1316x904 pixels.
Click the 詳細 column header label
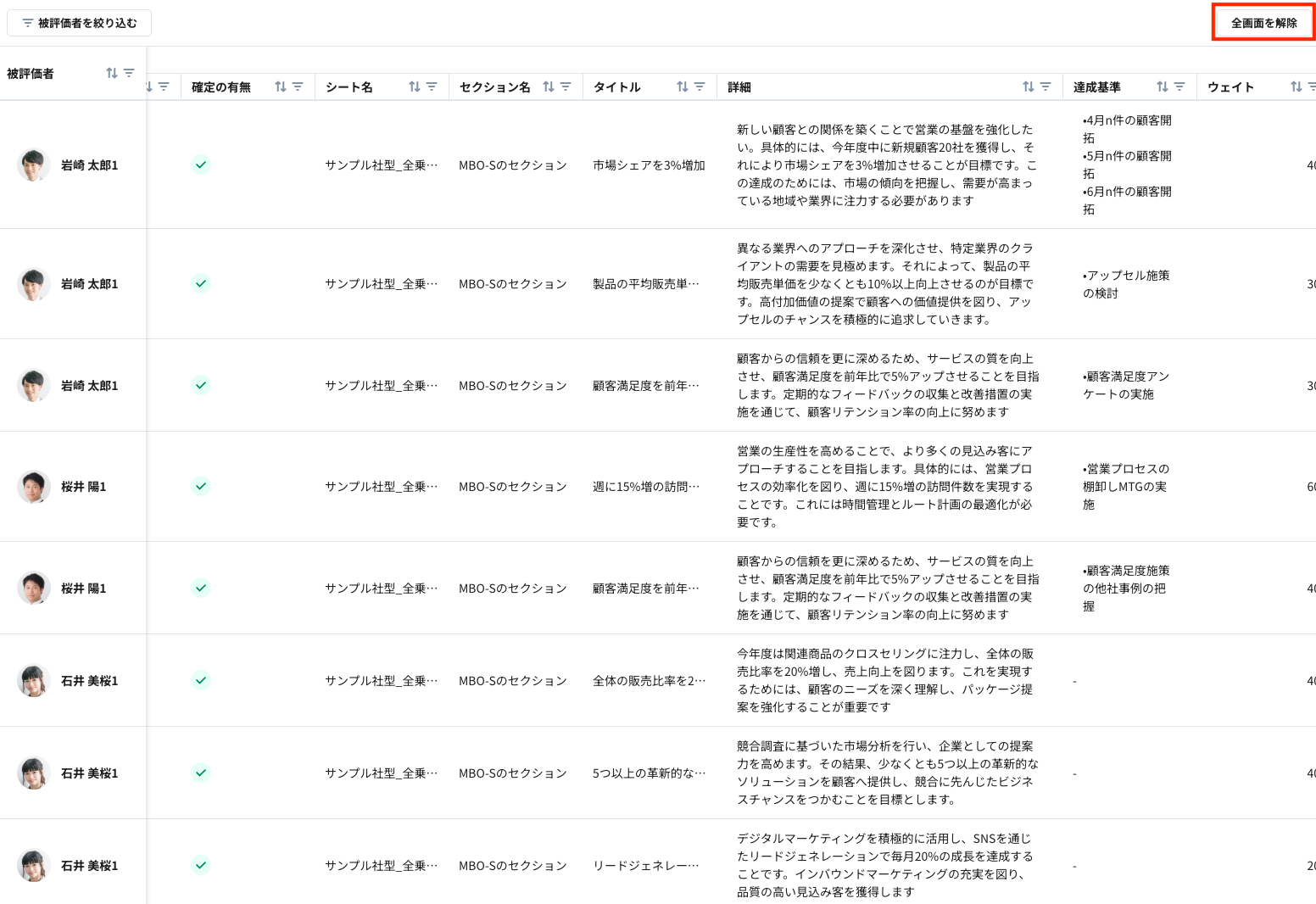click(739, 87)
